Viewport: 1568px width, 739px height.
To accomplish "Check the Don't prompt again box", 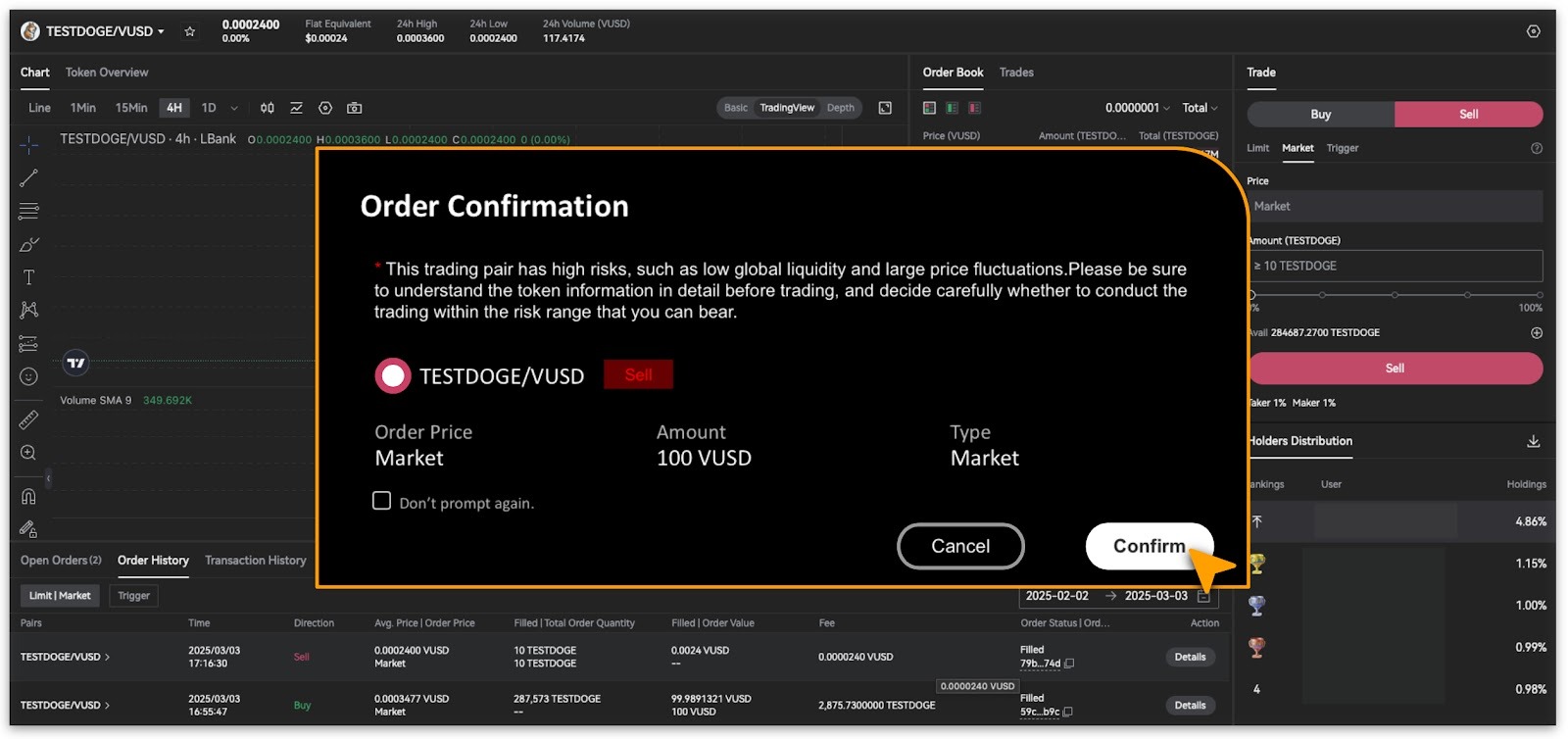I will (382, 501).
